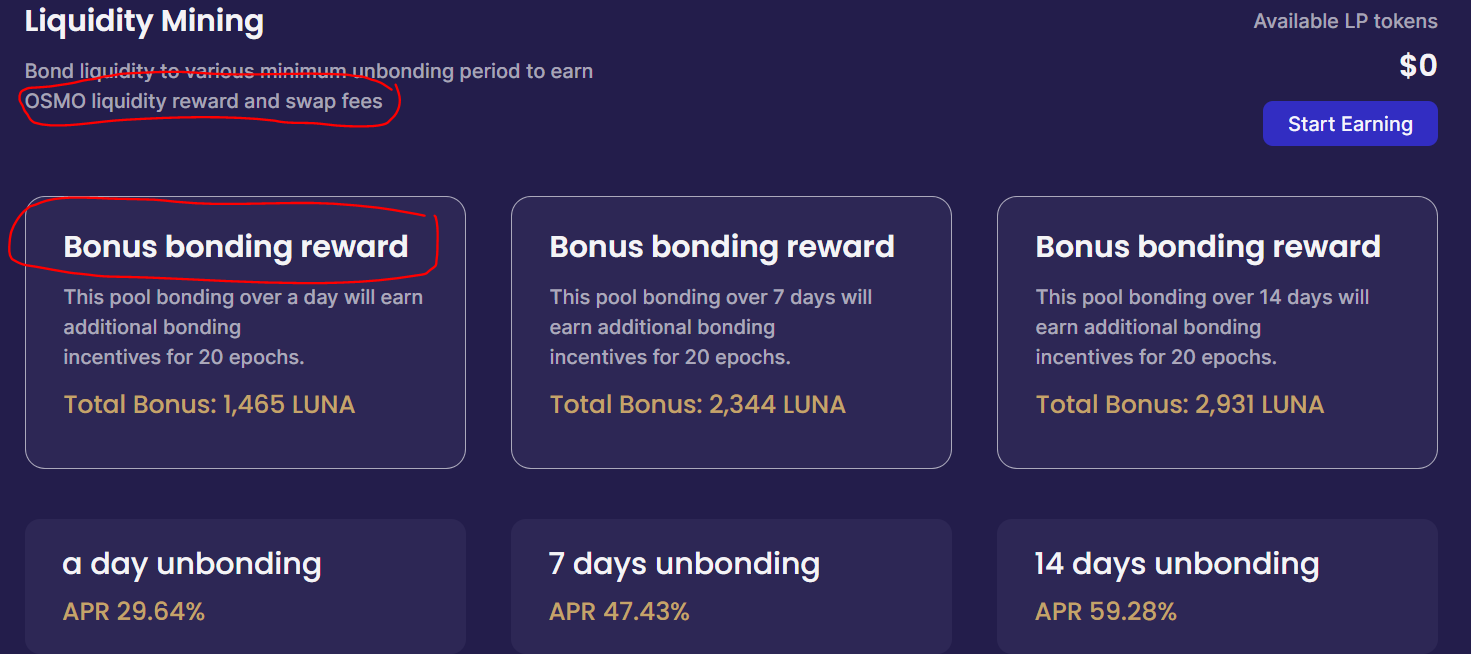
Task: Click the APR 59.28% value
Action: [x=1105, y=612]
